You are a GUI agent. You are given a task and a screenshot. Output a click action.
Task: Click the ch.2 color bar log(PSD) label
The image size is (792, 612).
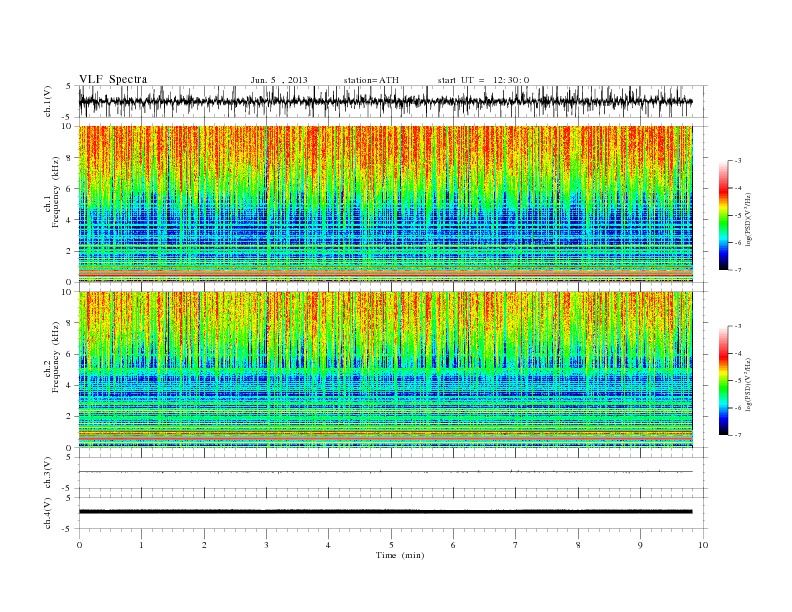tap(748, 384)
